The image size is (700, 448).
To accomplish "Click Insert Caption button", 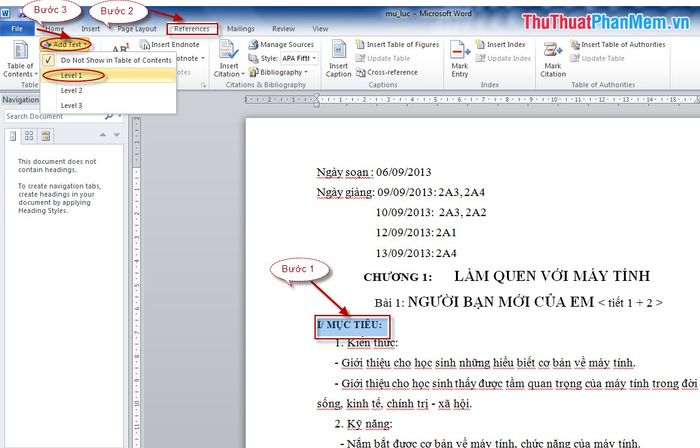I will [338, 59].
